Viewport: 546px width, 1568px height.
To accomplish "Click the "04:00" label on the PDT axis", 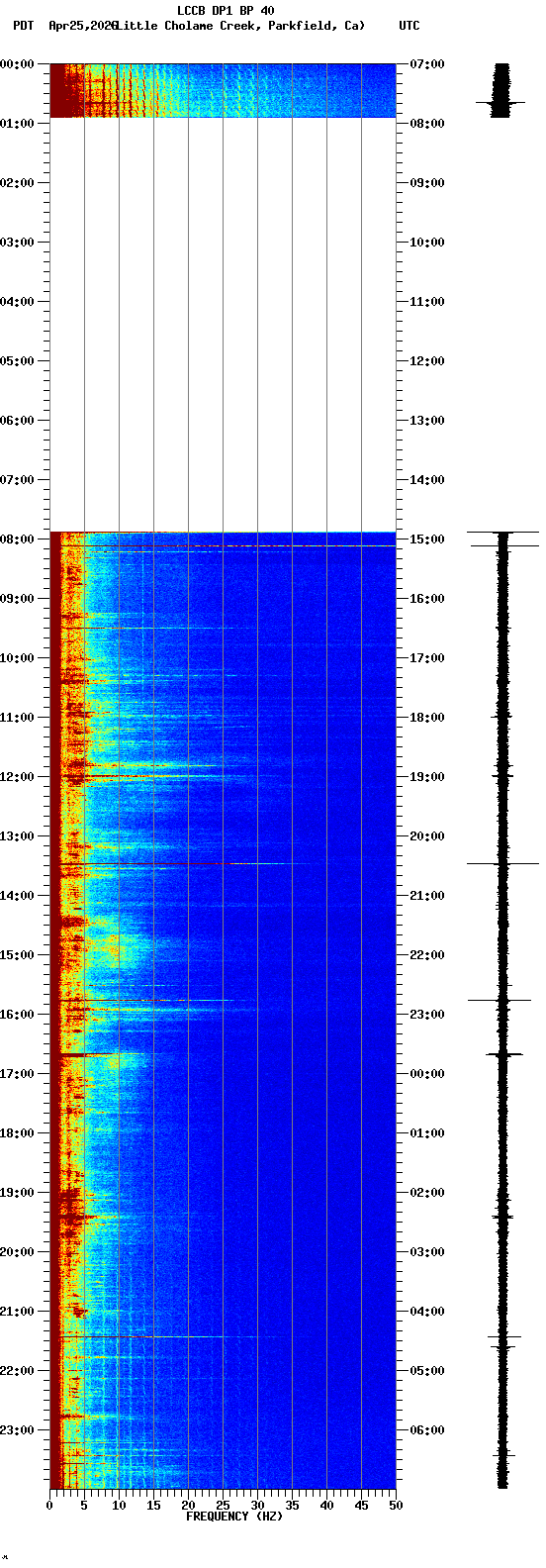I will (x=19, y=302).
